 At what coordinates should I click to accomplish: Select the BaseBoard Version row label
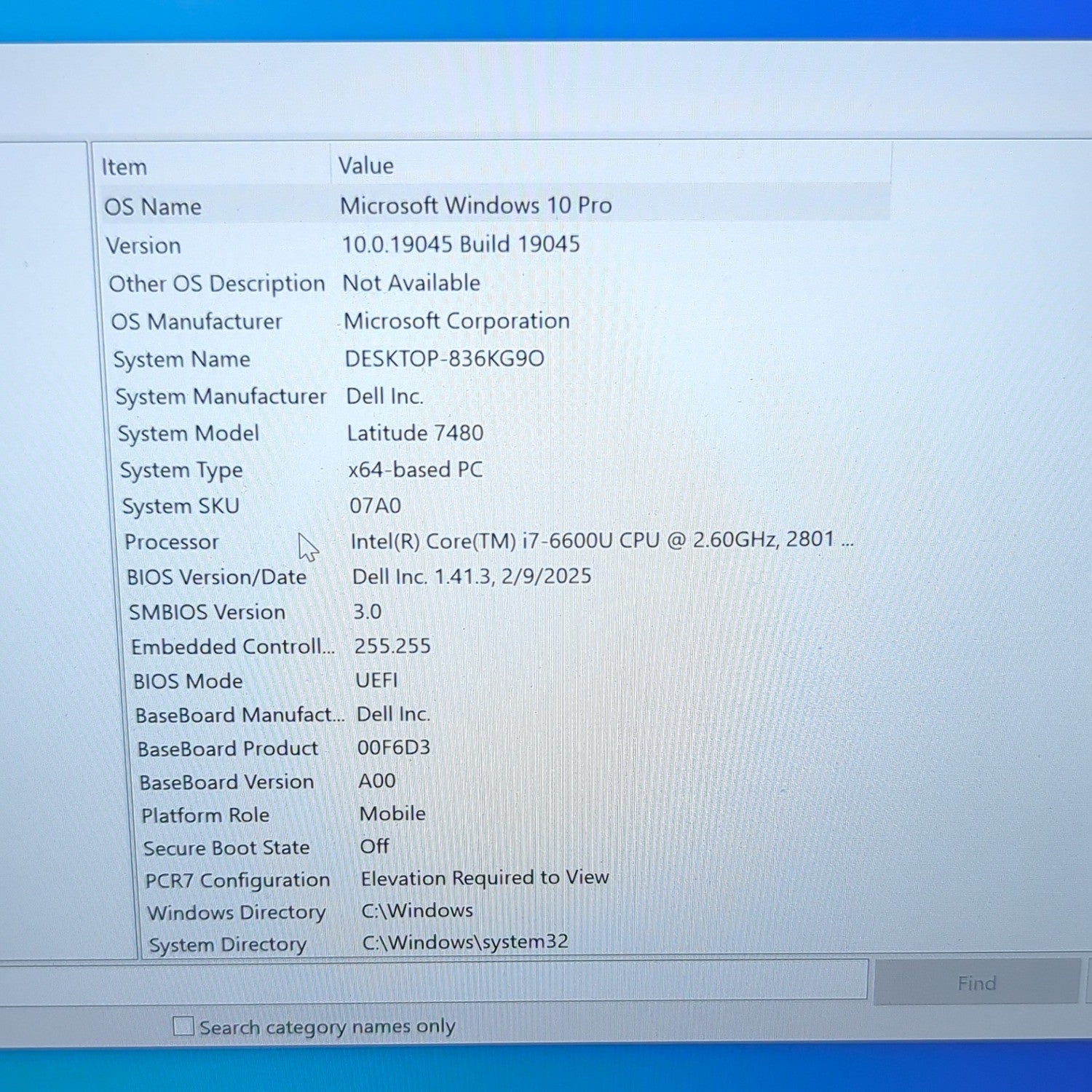227,782
